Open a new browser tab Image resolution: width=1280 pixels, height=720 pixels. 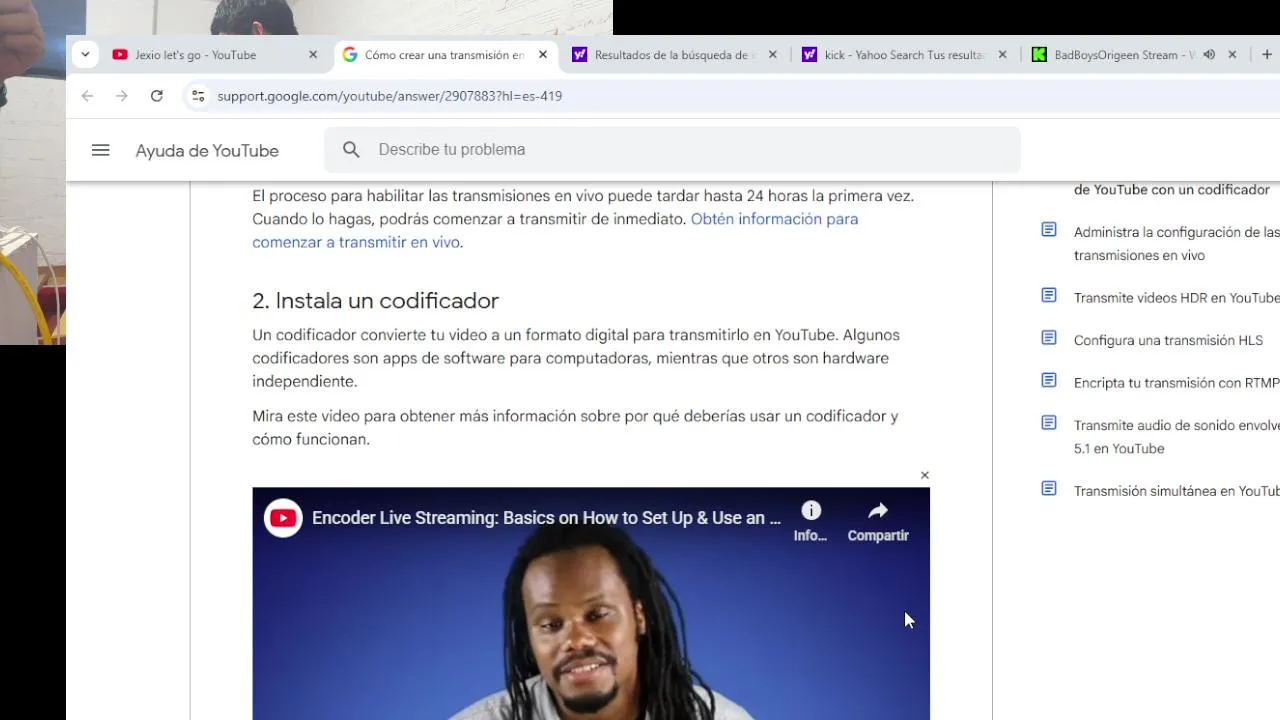pos(1267,55)
